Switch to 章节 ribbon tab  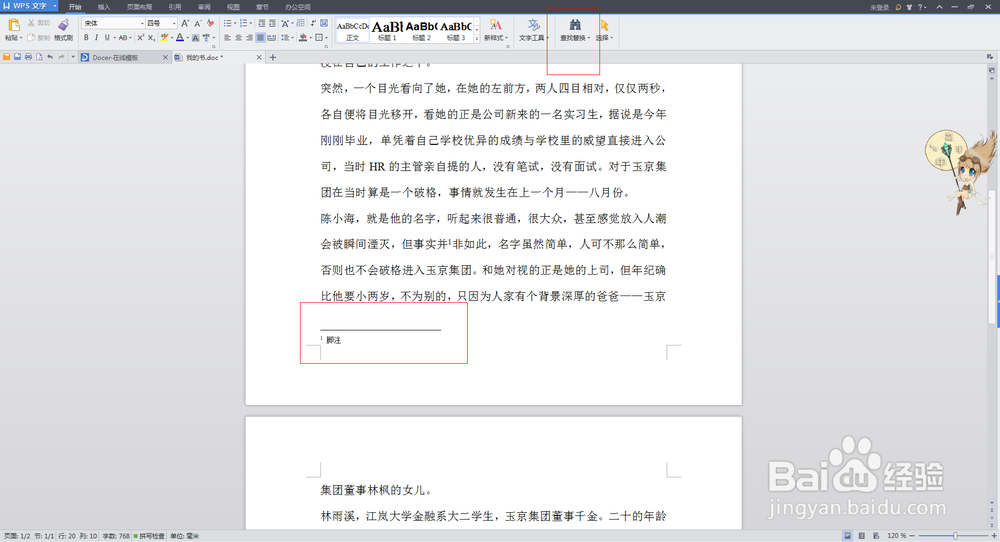(x=262, y=7)
